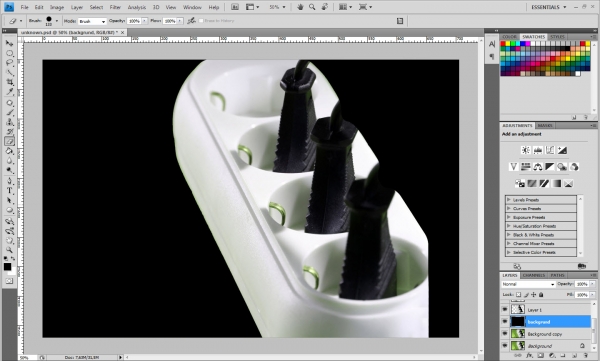This screenshot has width=600, height=361.
Task: Select the Elliptical Marquee tool
Action: [9, 53]
